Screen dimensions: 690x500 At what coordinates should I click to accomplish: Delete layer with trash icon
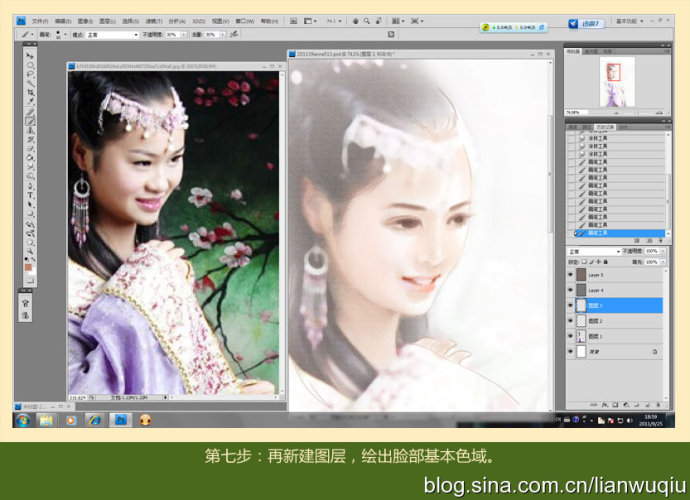[x=658, y=404]
